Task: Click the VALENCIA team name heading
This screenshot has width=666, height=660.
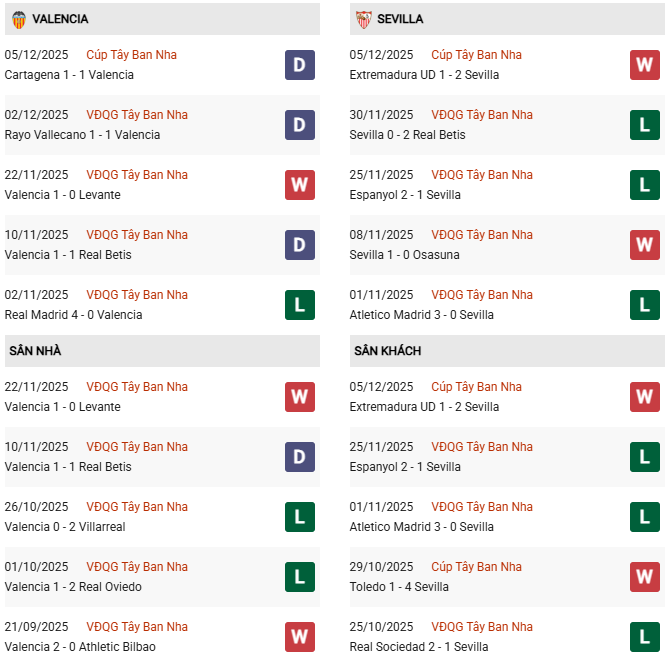Action: 60,19
